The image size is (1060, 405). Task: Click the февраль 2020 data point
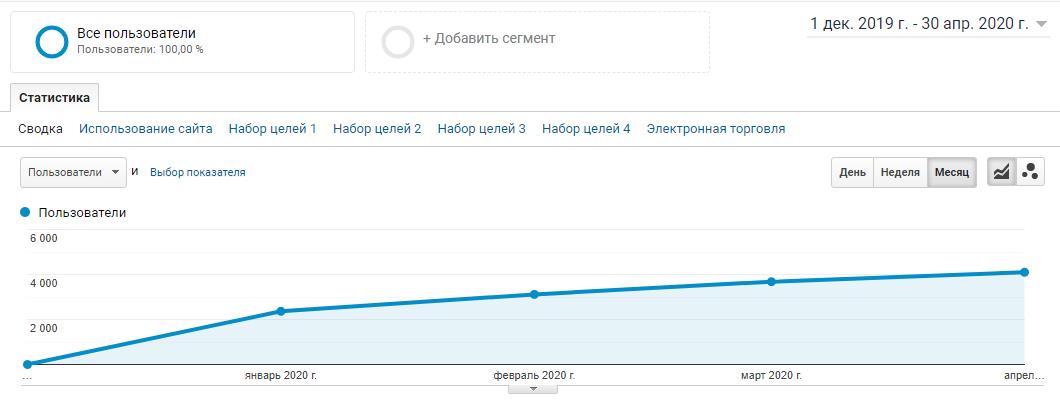point(534,294)
